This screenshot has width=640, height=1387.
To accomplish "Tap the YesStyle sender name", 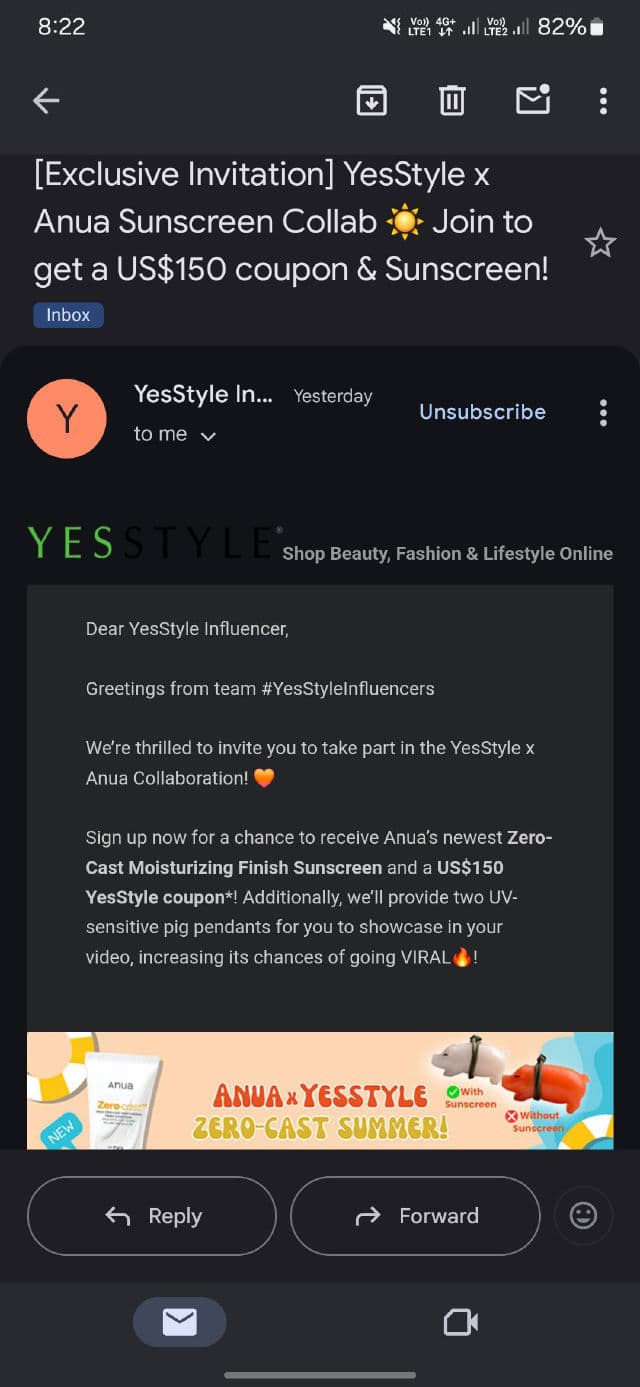I will (x=203, y=395).
